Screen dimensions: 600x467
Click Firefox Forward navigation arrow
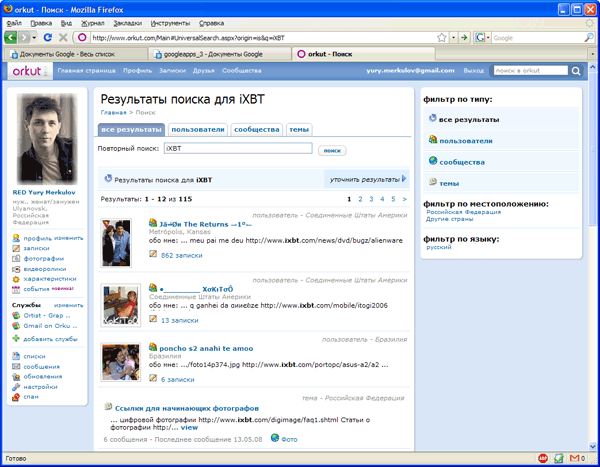coord(24,38)
